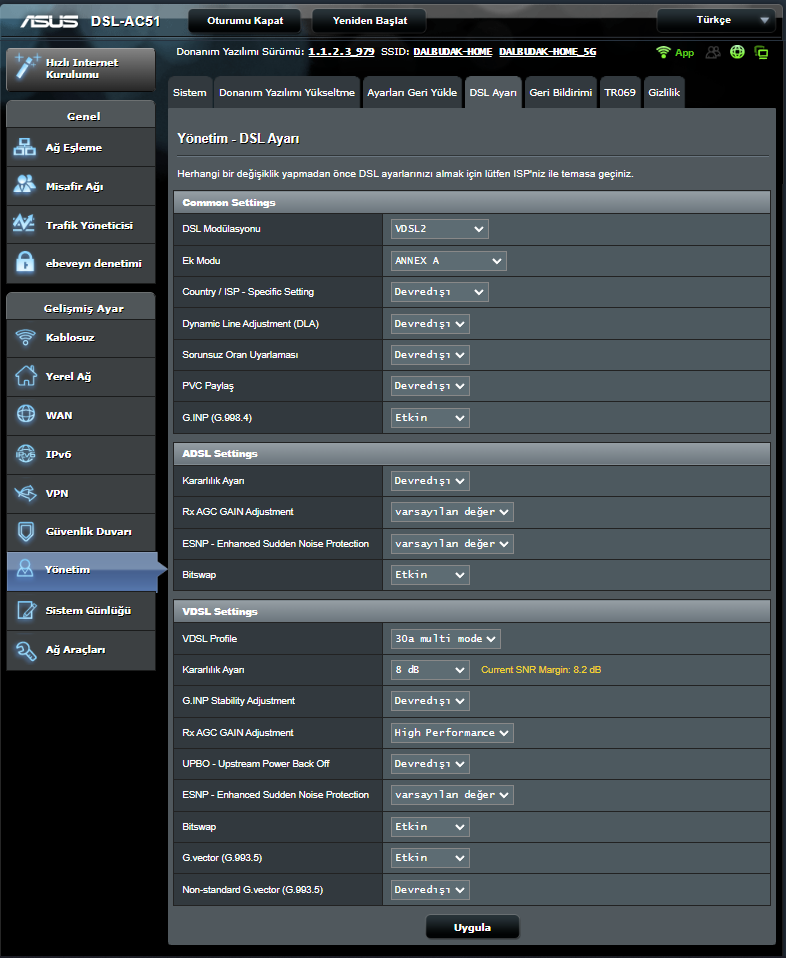Screen dimensions: 786x958
Task: Click the Gelişmiş Ayar sidebar heading
Action: point(84,309)
